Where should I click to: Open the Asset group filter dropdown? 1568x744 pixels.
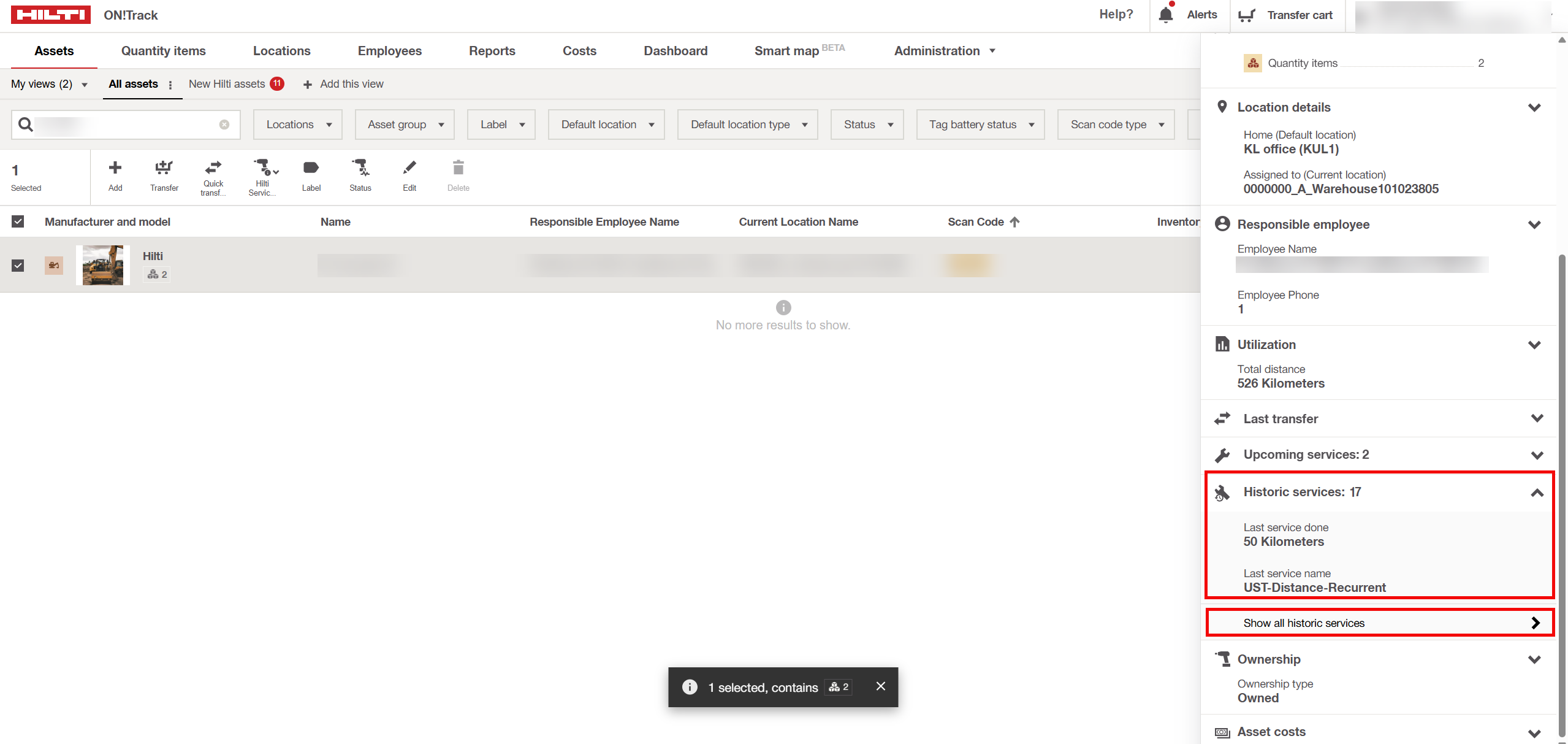pos(405,125)
